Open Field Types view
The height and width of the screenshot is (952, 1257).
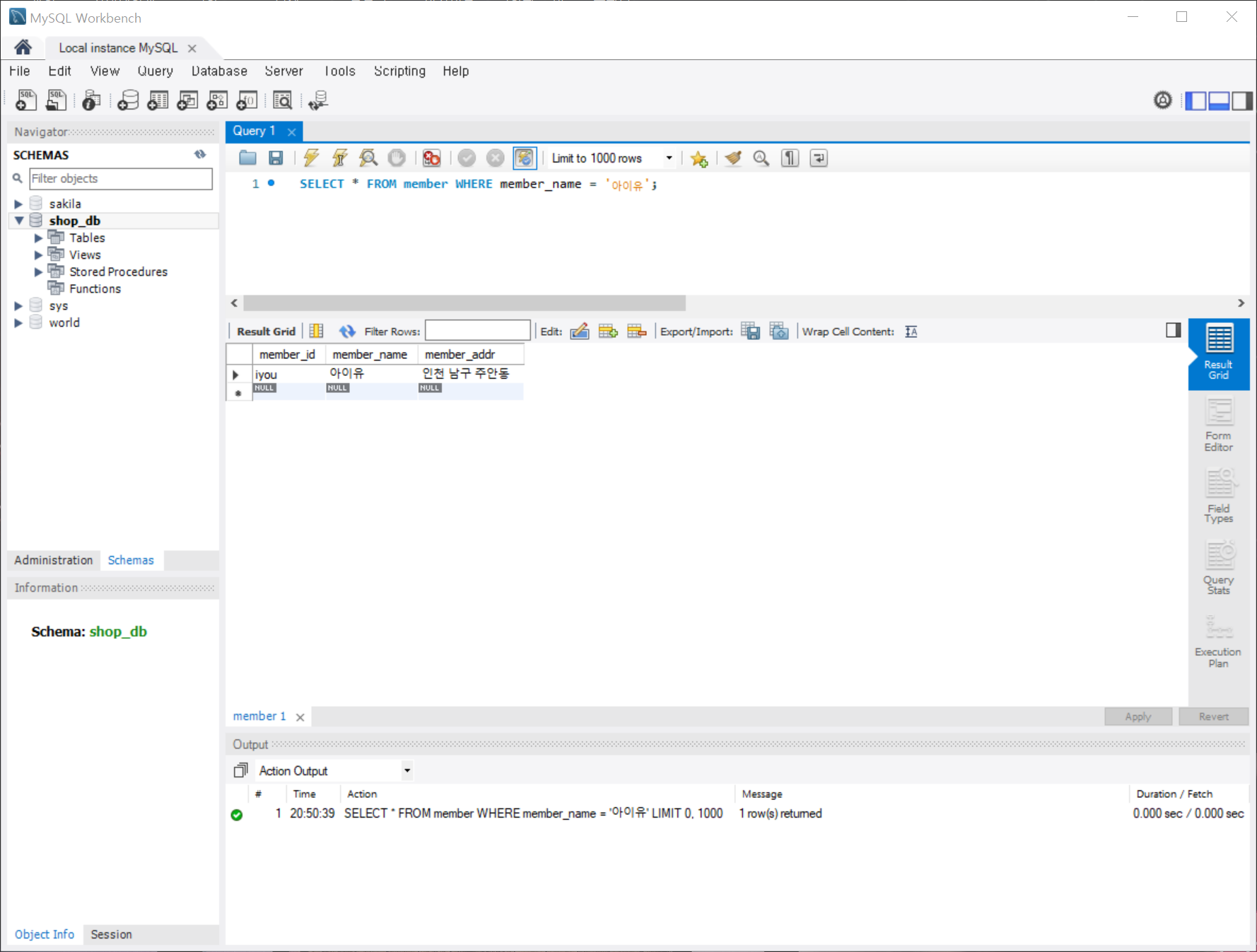pos(1219,496)
